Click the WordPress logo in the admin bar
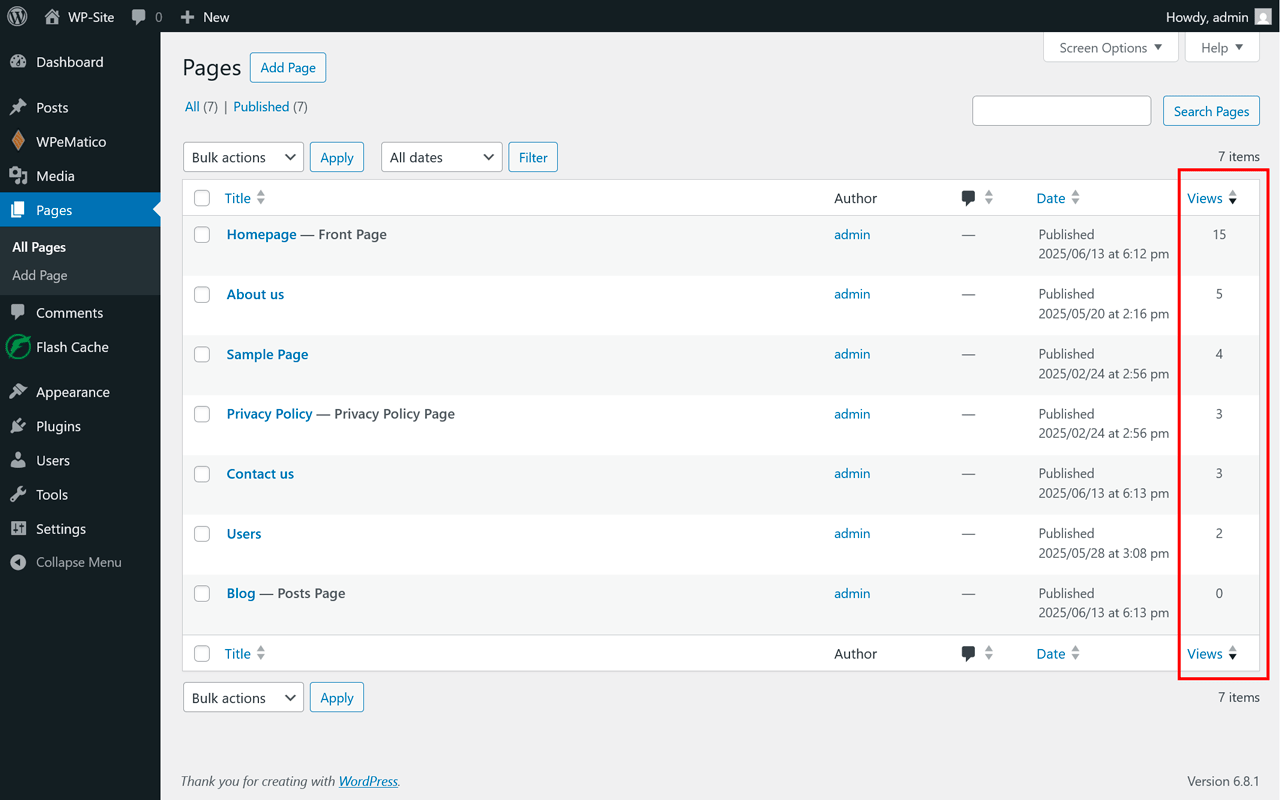 coord(16,16)
